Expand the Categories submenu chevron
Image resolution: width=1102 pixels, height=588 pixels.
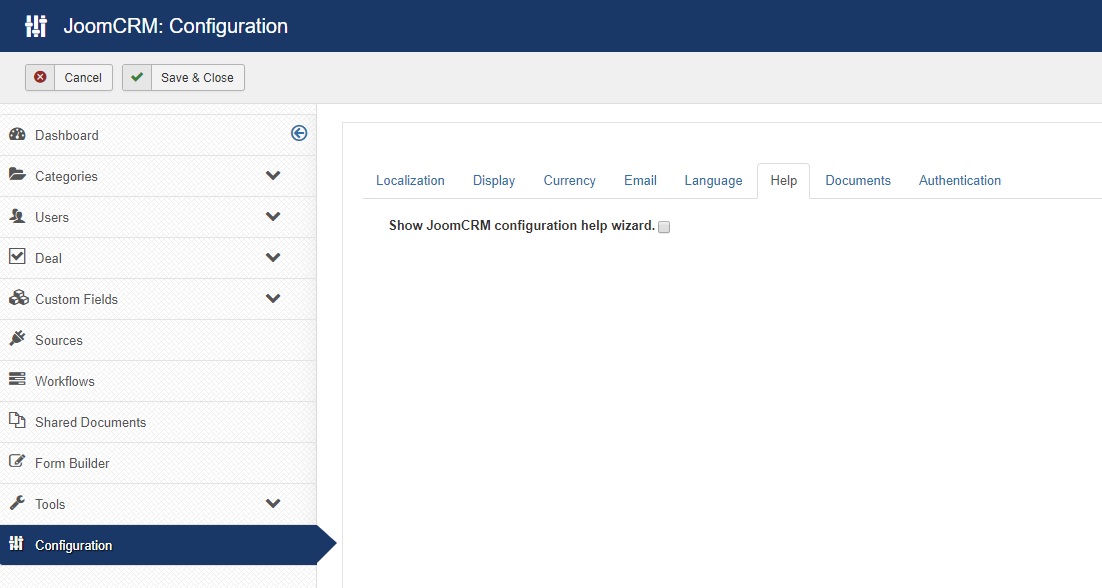pyautogui.click(x=273, y=175)
